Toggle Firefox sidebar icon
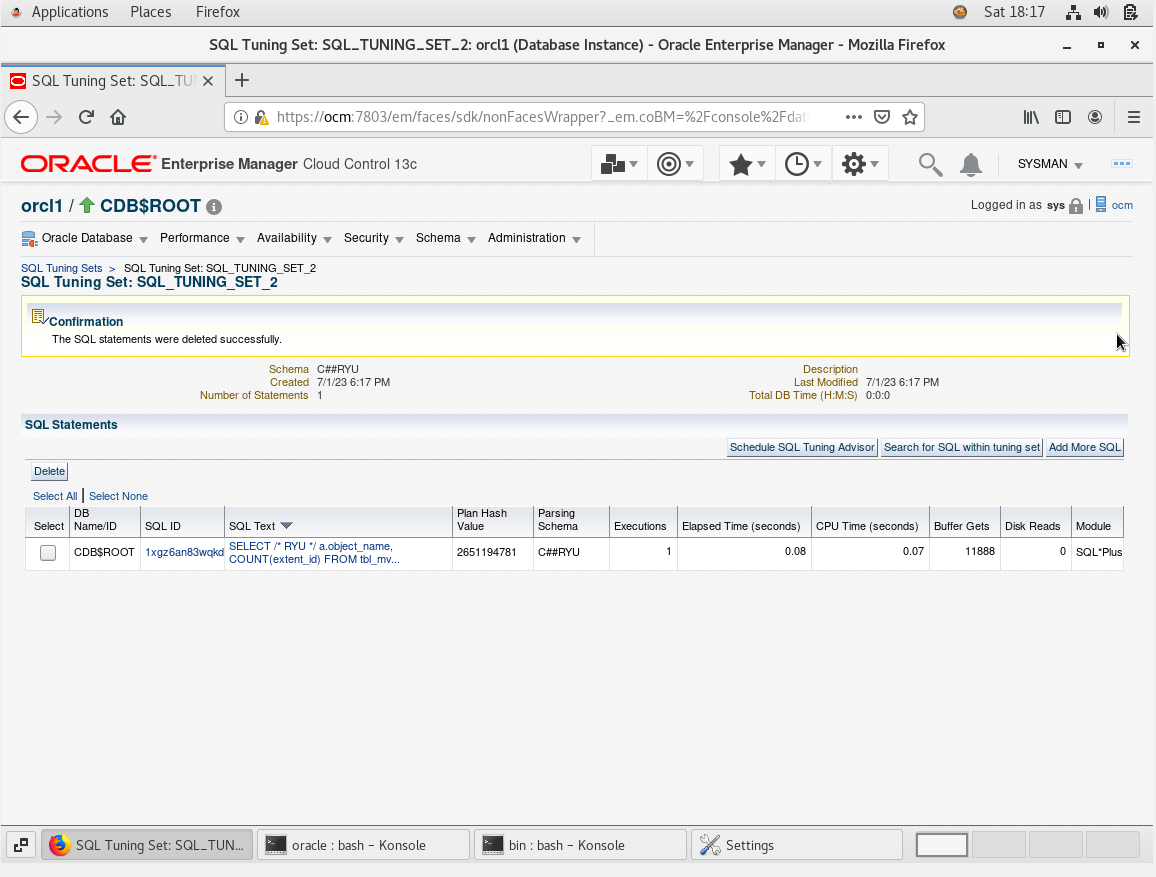This screenshot has width=1156, height=877. coord(1062,117)
